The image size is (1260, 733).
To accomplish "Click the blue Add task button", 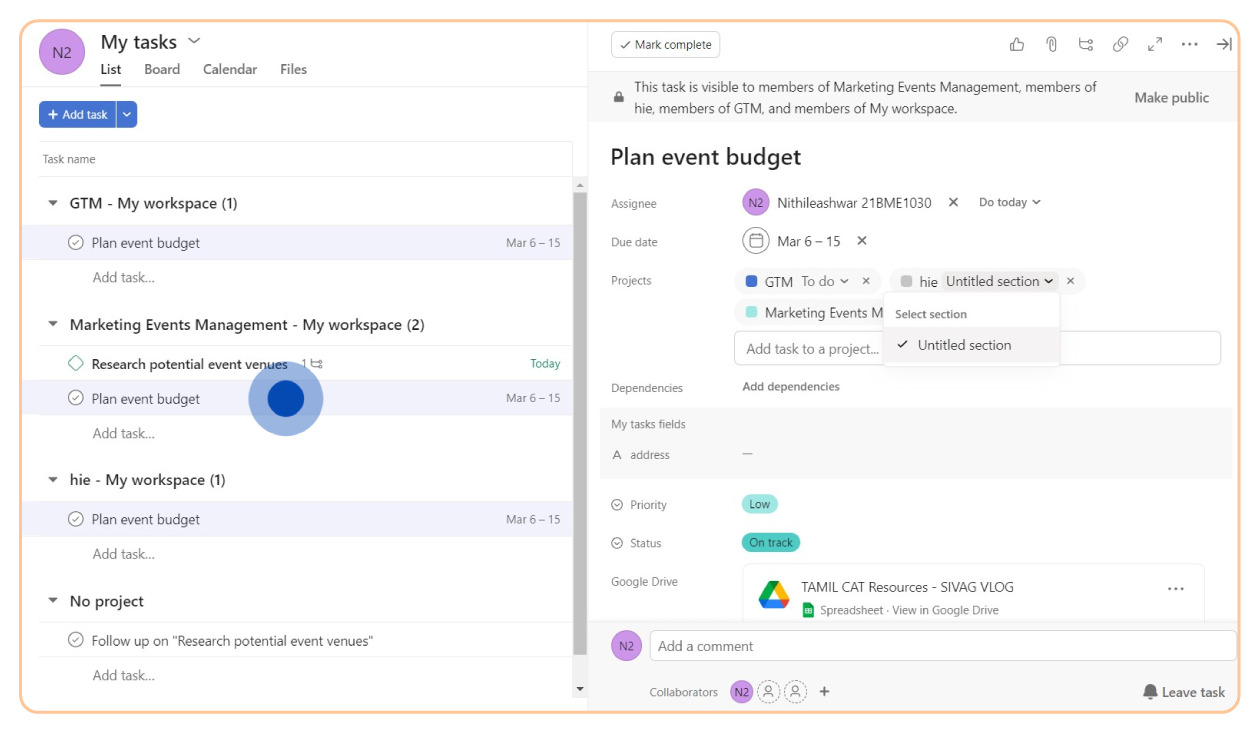I will pyautogui.click(x=78, y=115).
